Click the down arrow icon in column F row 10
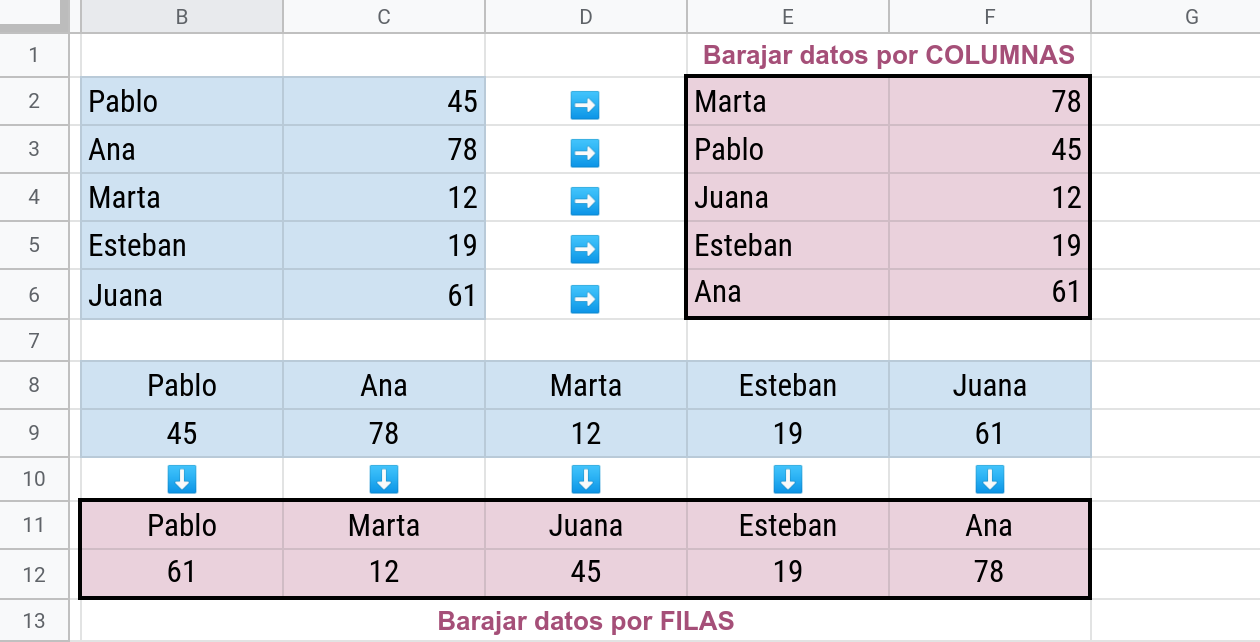Image resolution: width=1260 pixels, height=642 pixels. pos(989,480)
